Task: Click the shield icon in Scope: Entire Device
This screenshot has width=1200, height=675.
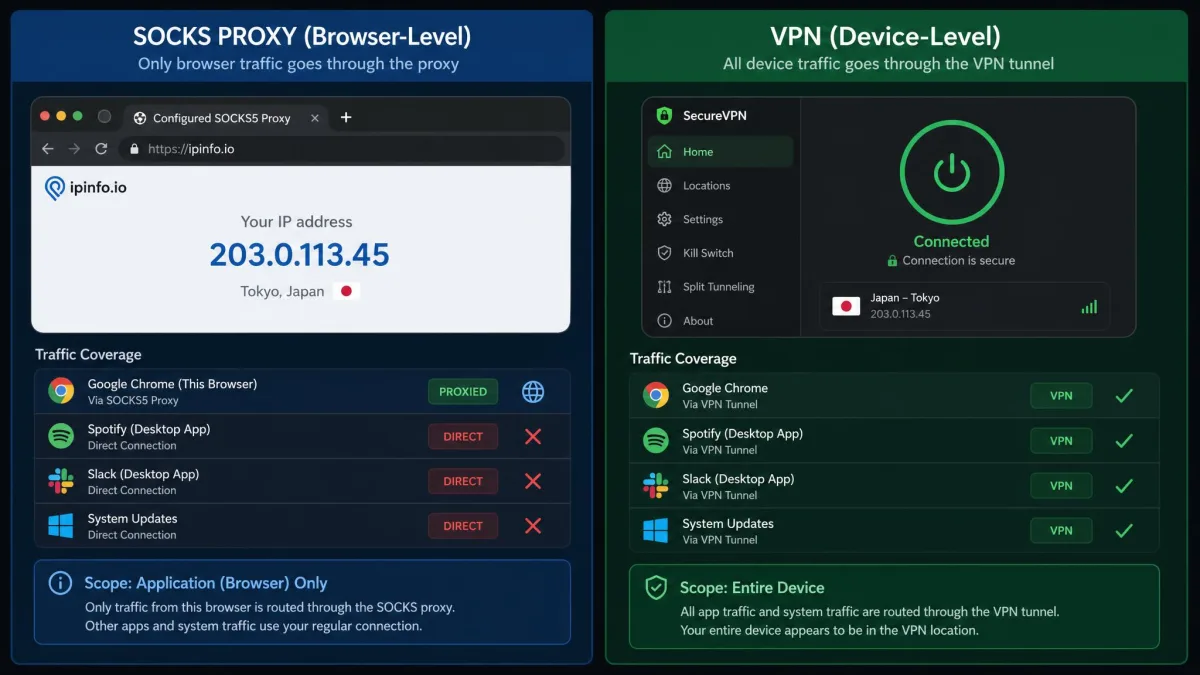Action: click(x=656, y=588)
